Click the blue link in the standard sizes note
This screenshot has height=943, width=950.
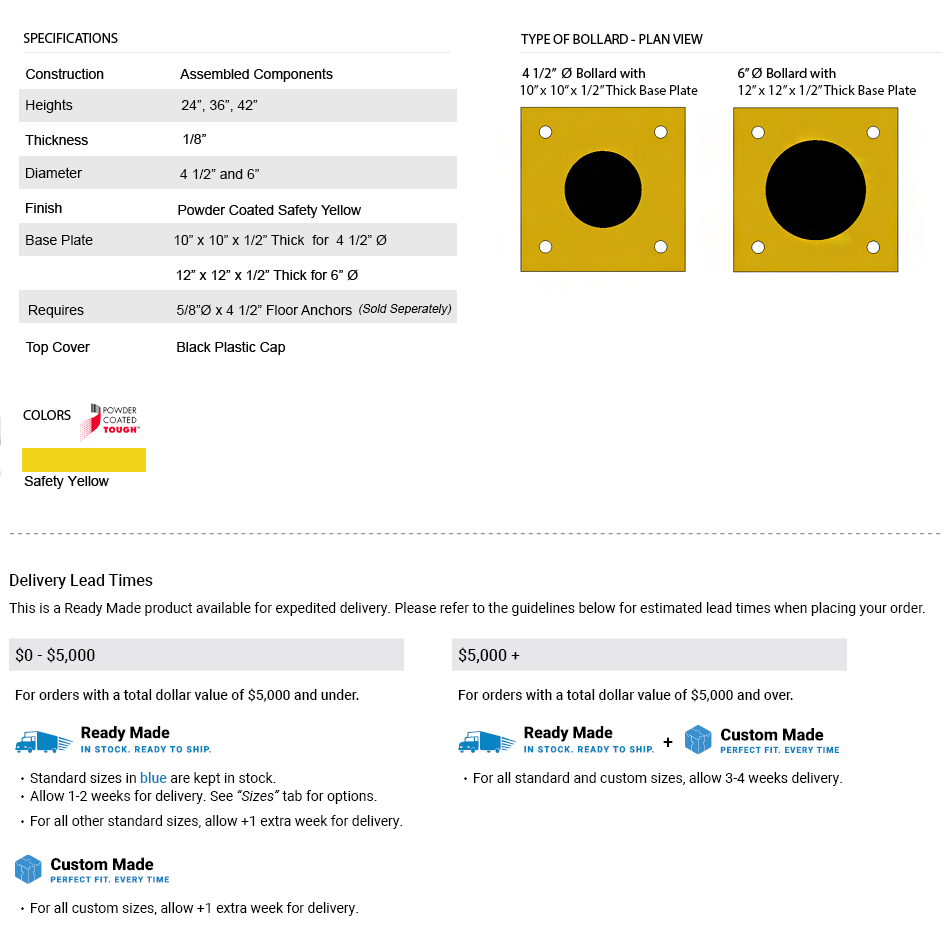(x=153, y=778)
